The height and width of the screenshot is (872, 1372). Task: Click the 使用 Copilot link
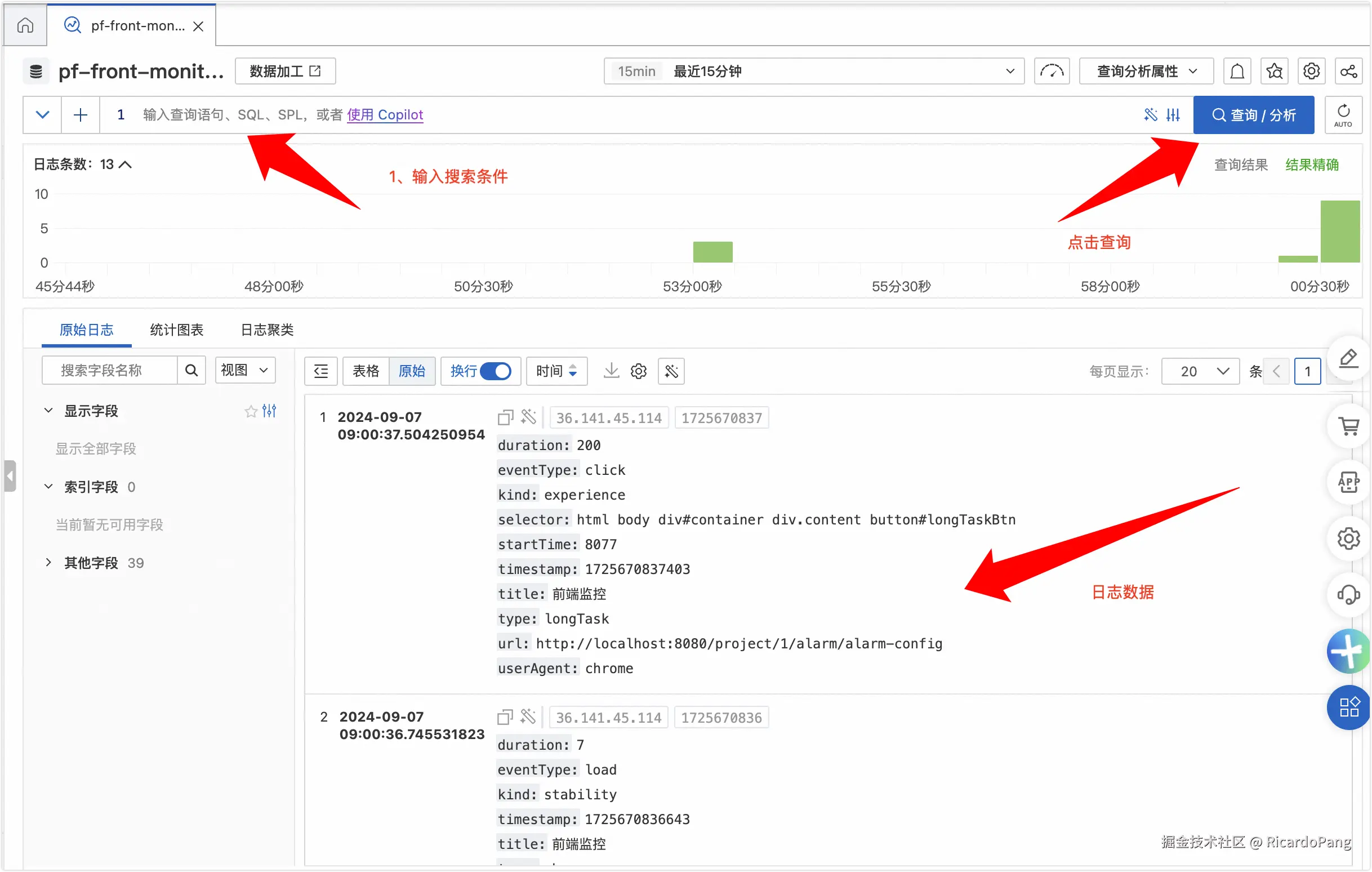pos(385,114)
